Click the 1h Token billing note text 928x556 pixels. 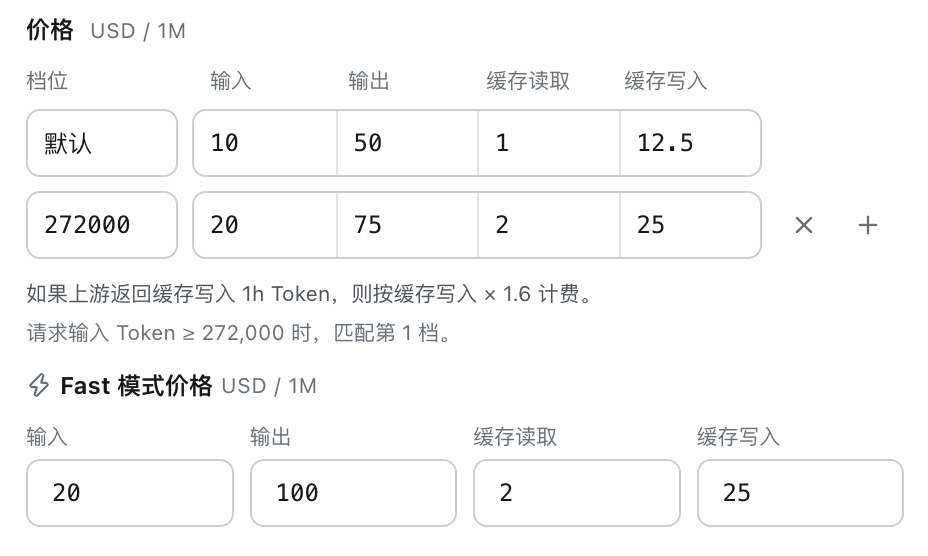(x=310, y=294)
